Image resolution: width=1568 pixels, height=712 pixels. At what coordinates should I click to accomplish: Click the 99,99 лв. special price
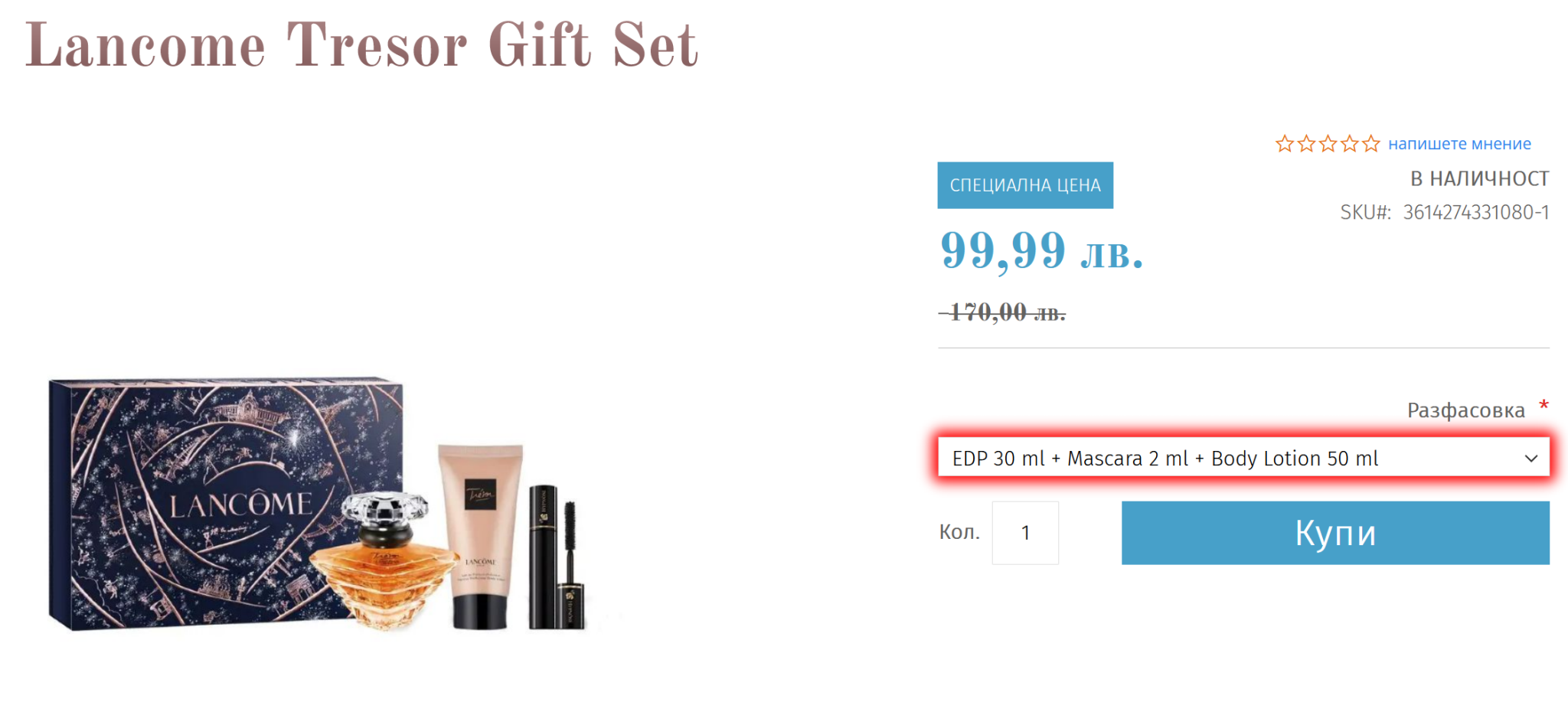pyautogui.click(x=1042, y=250)
